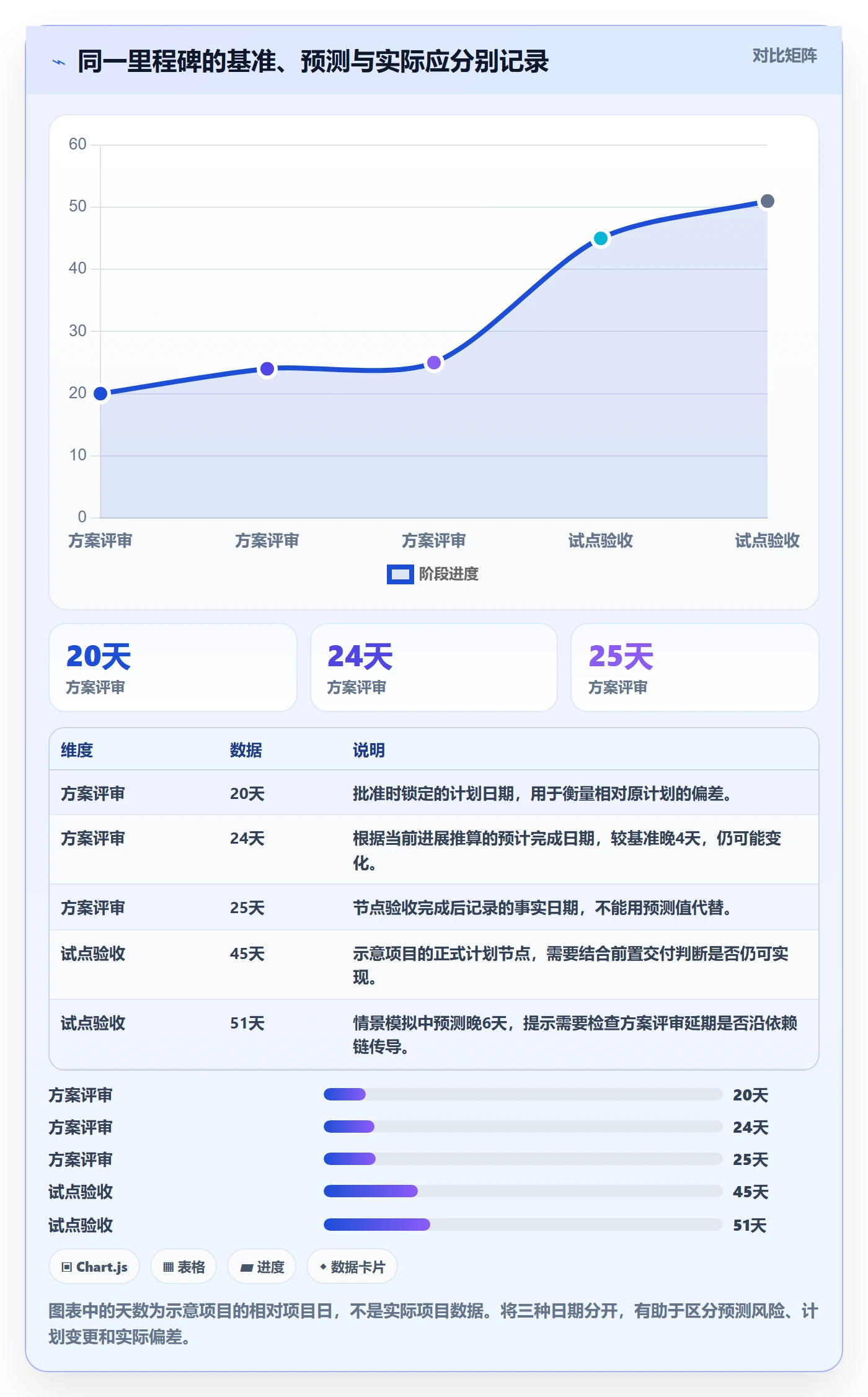
Task: Click the progress bar for 25天
Action: (x=523, y=1159)
